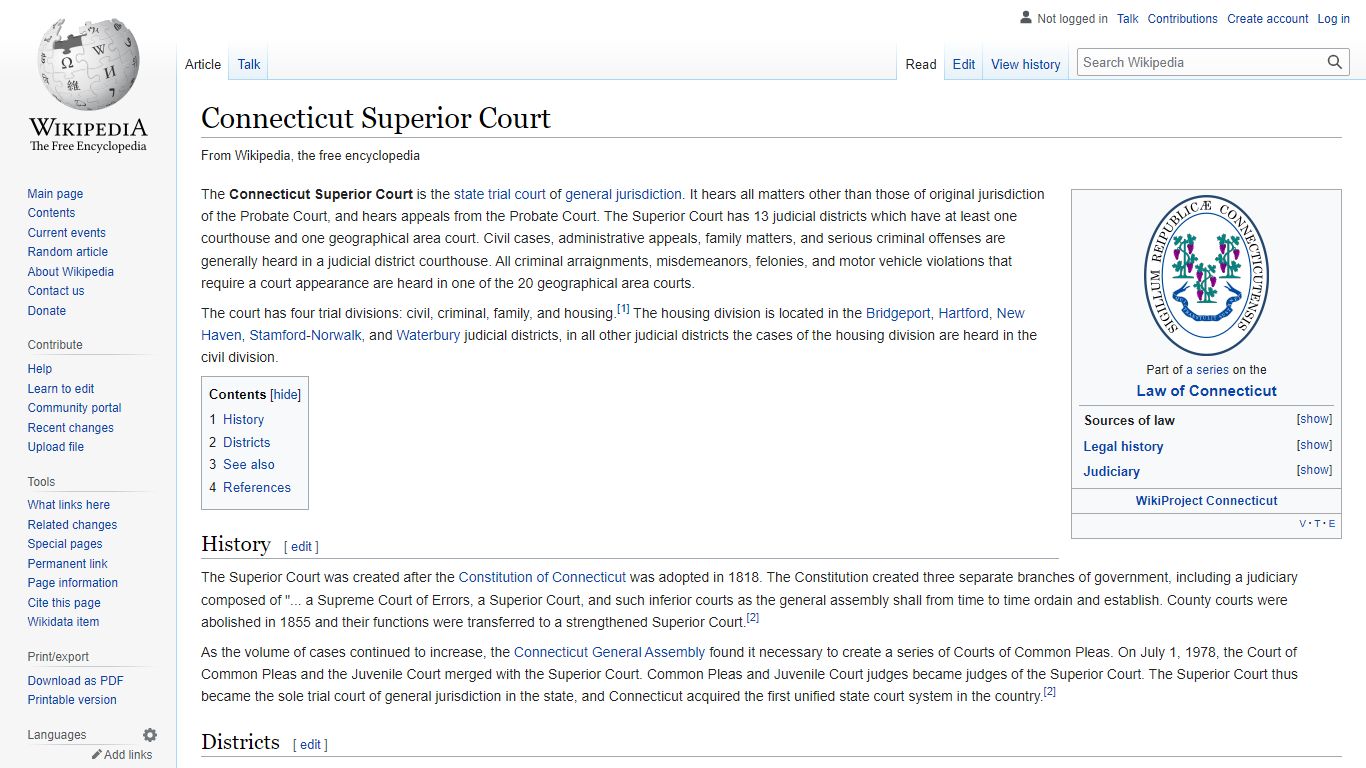Open Printable version
This screenshot has height=768, width=1366.
point(72,700)
